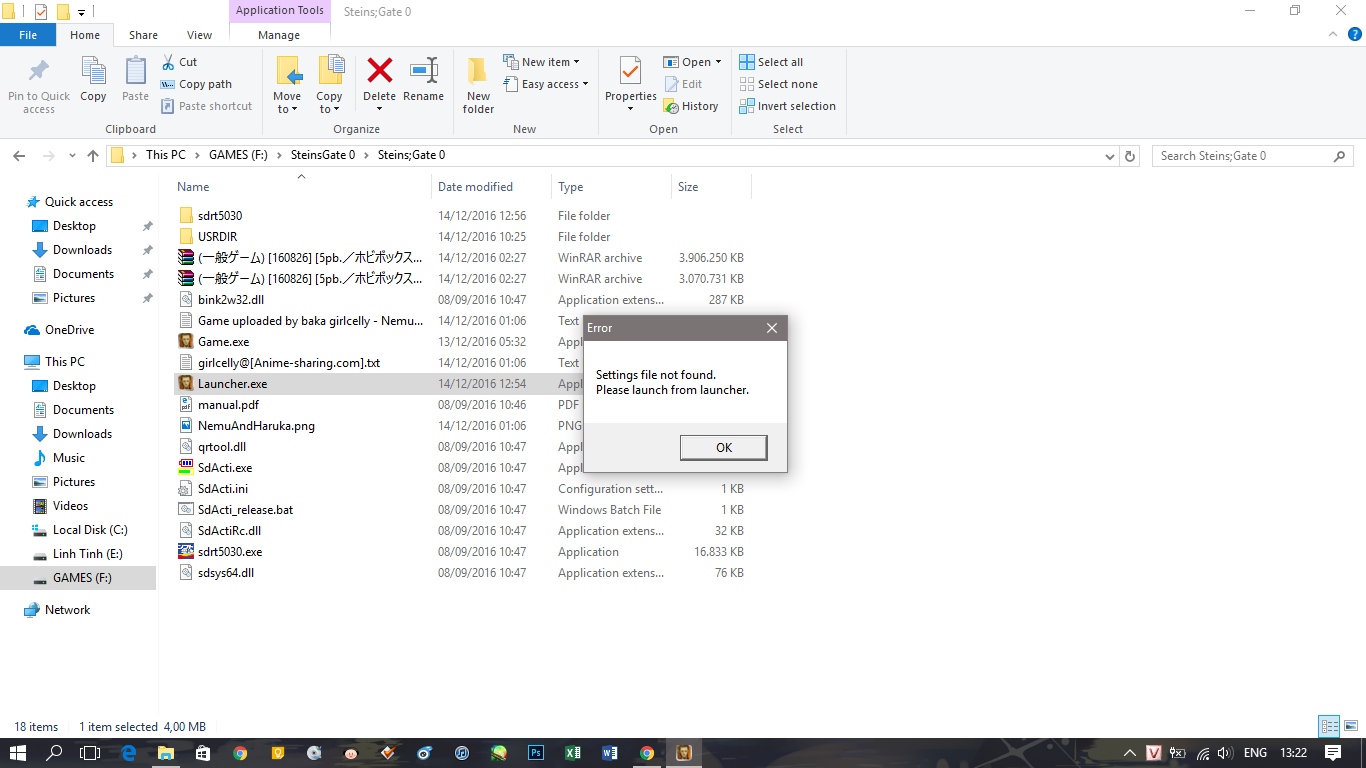The width and height of the screenshot is (1366, 768).
Task: Open Photoshop from the taskbar
Action: point(535,753)
